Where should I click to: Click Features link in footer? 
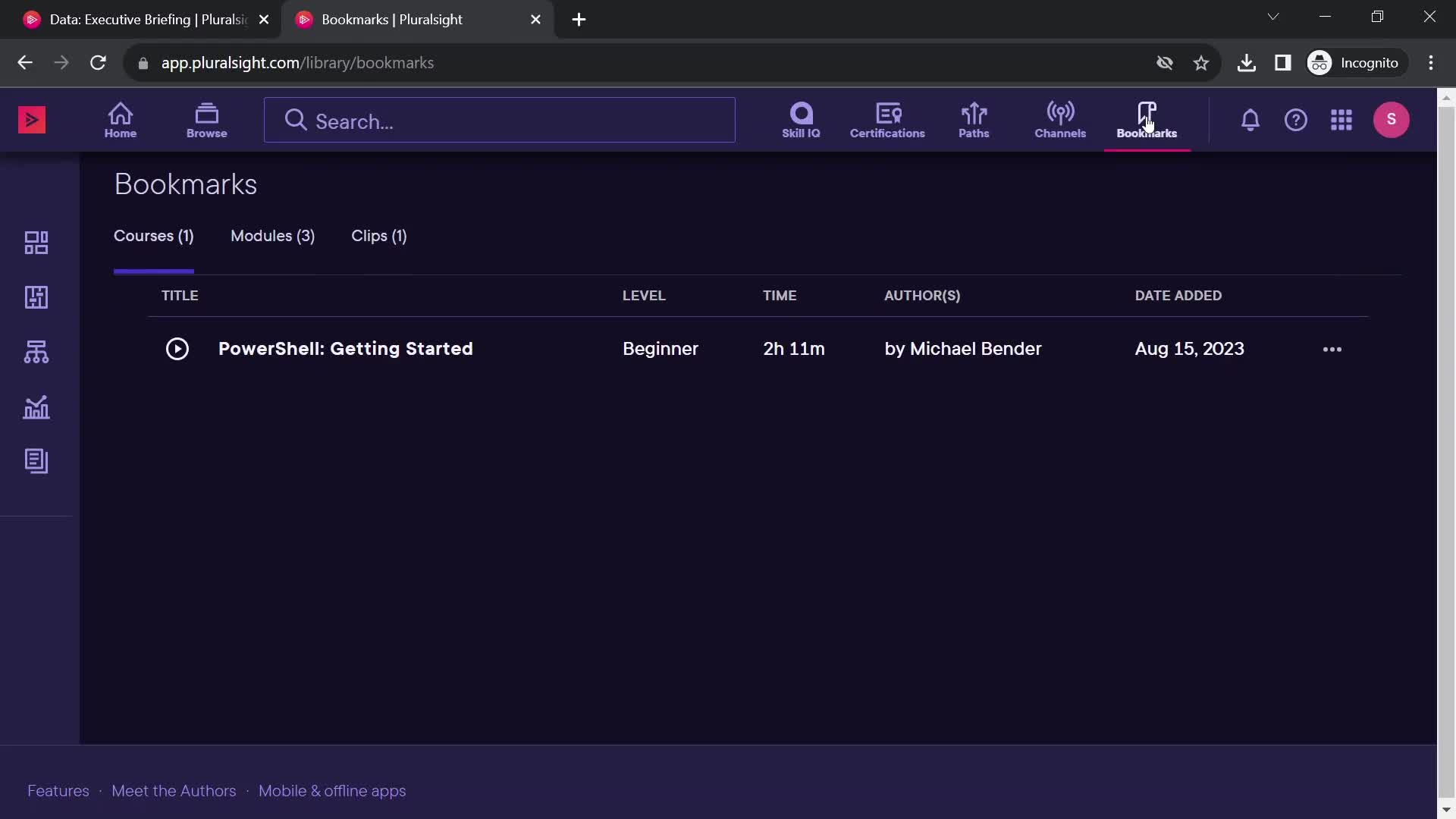[59, 791]
